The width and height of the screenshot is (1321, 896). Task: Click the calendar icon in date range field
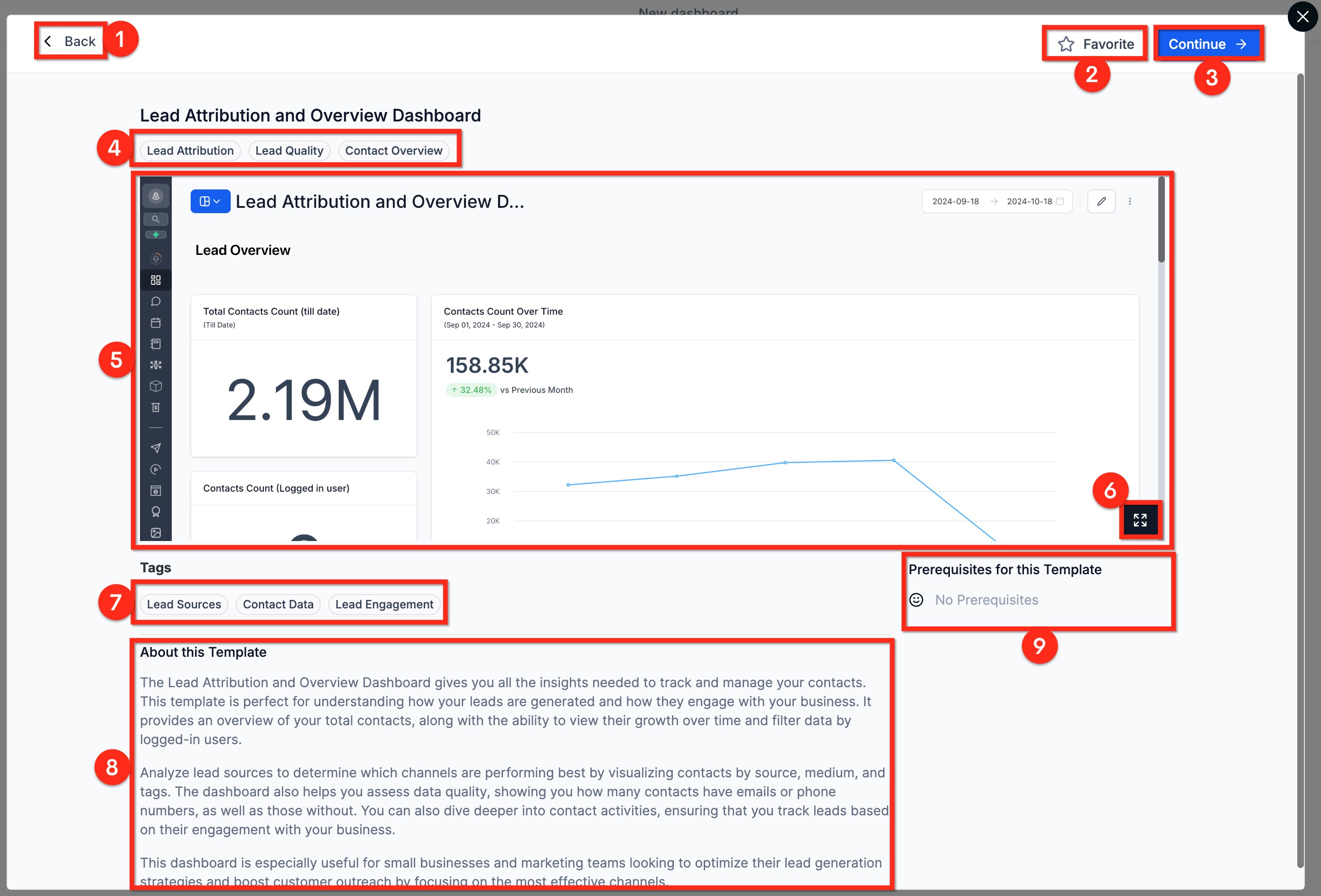tap(1060, 201)
